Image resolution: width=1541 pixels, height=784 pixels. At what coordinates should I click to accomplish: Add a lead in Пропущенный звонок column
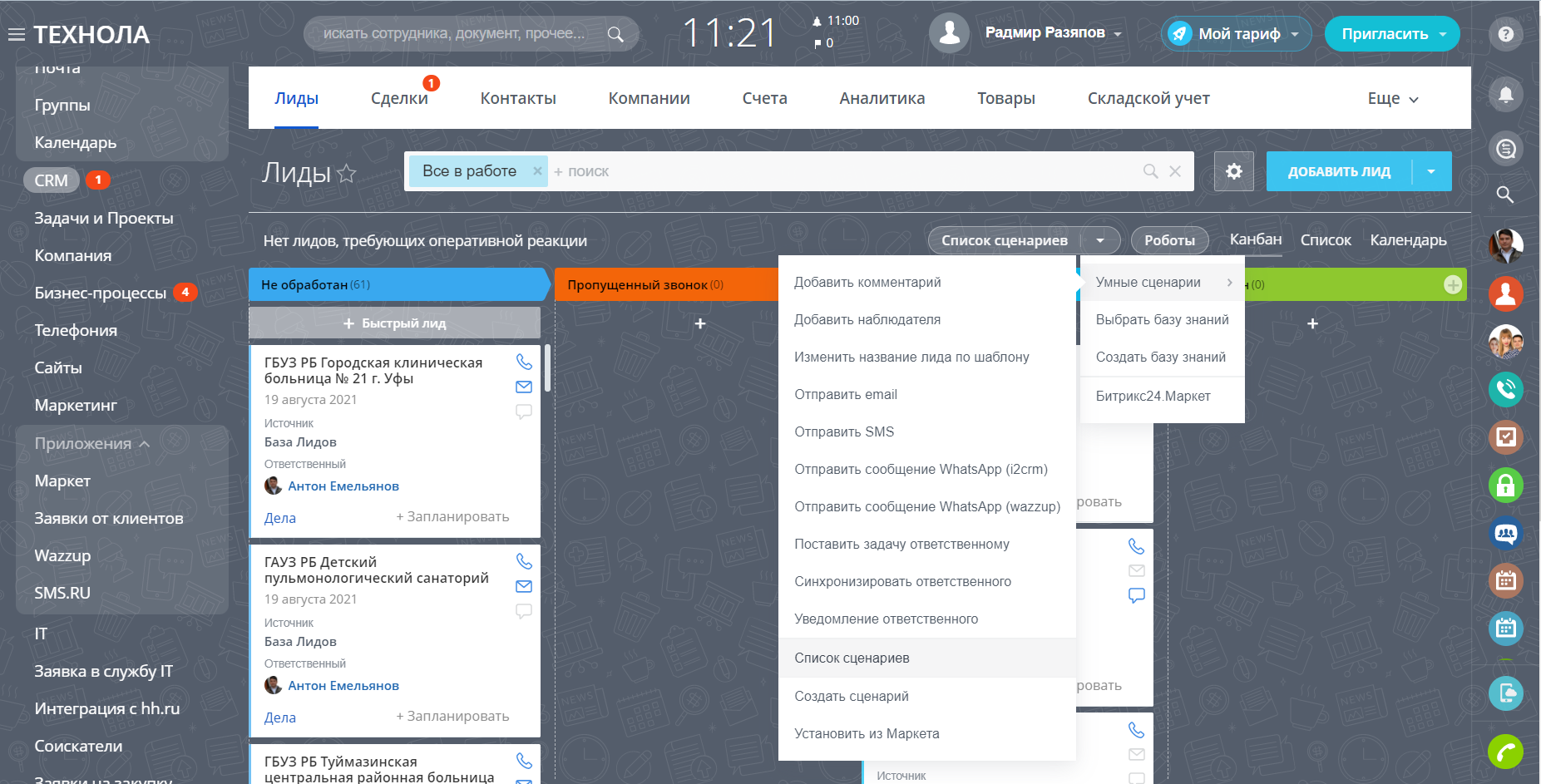pyautogui.click(x=700, y=323)
